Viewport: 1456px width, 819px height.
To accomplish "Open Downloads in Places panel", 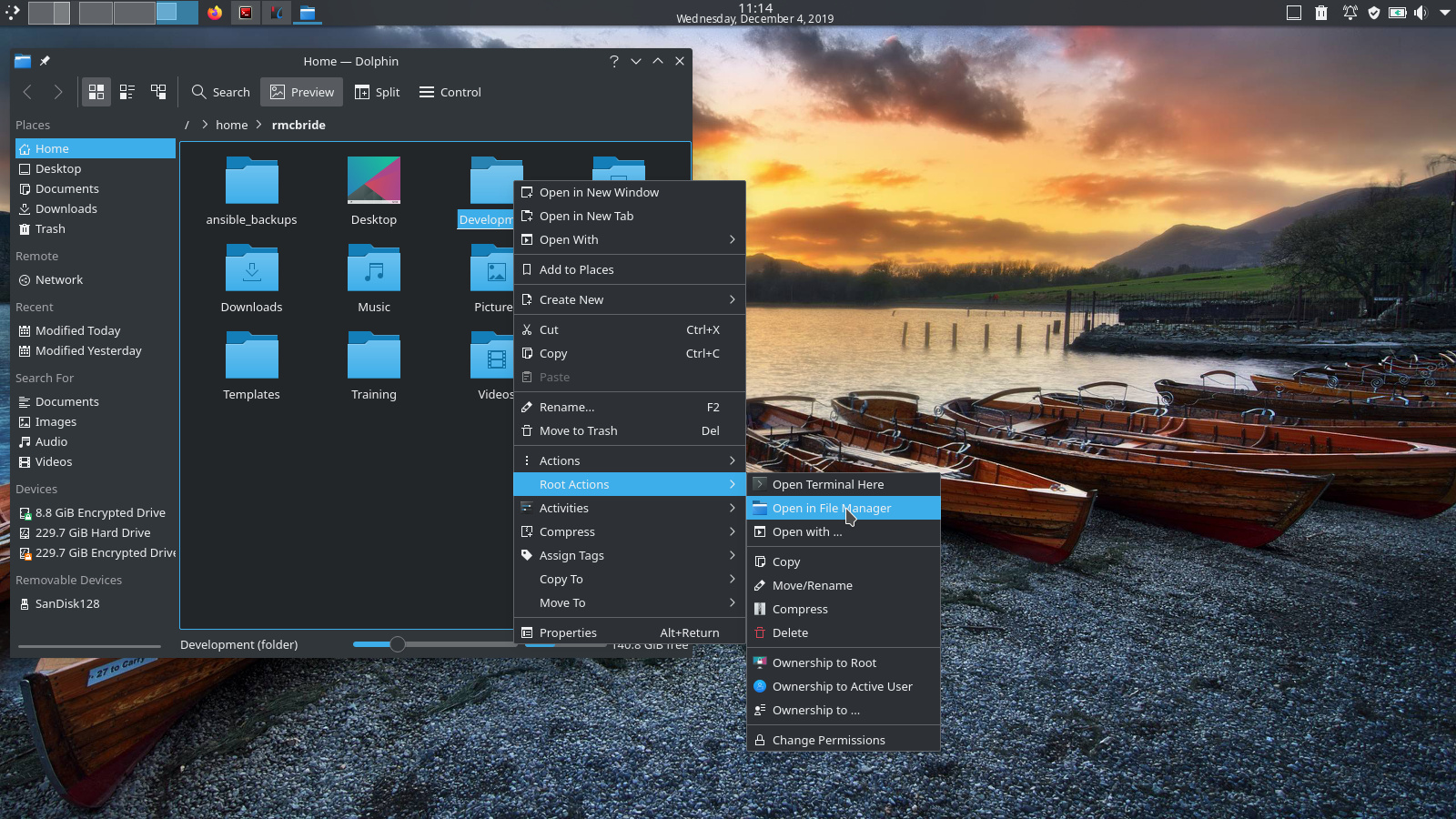I will pos(96,208).
